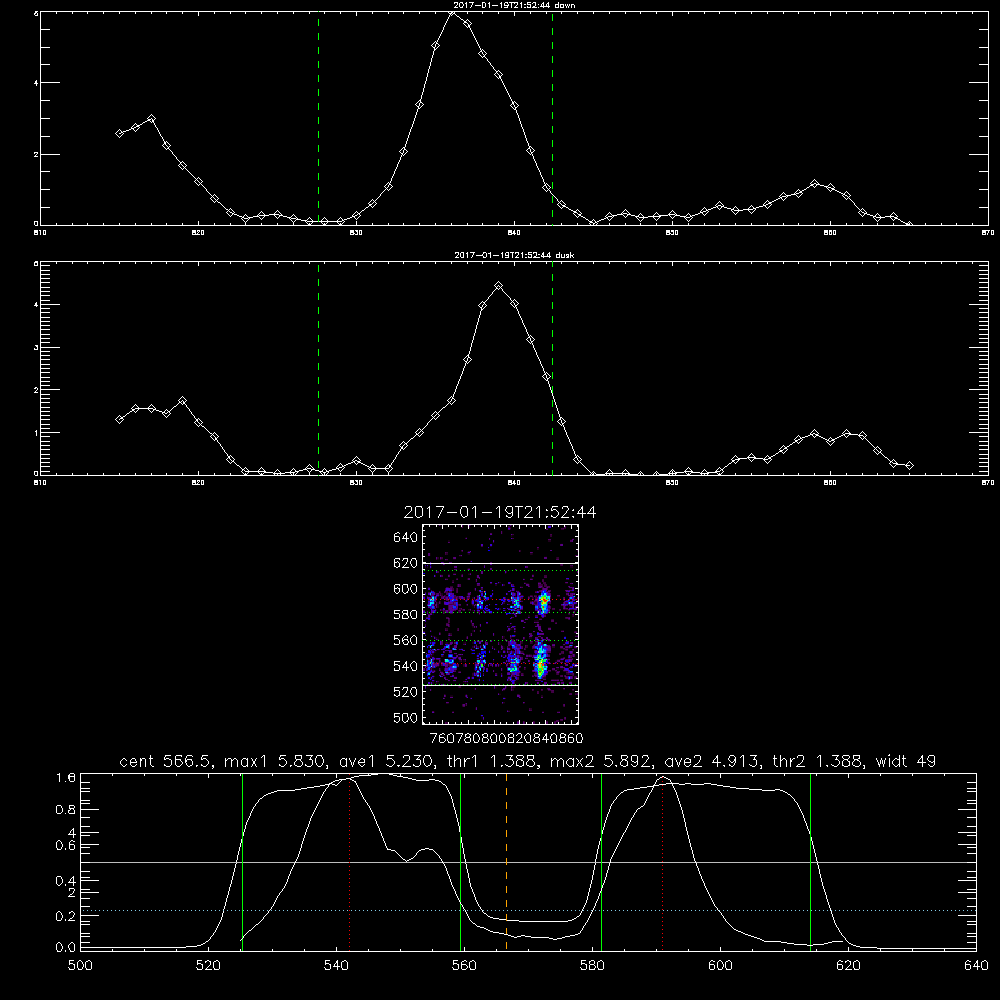
Task: Click y-axis label '620' of detector image
Action: pos(405,563)
